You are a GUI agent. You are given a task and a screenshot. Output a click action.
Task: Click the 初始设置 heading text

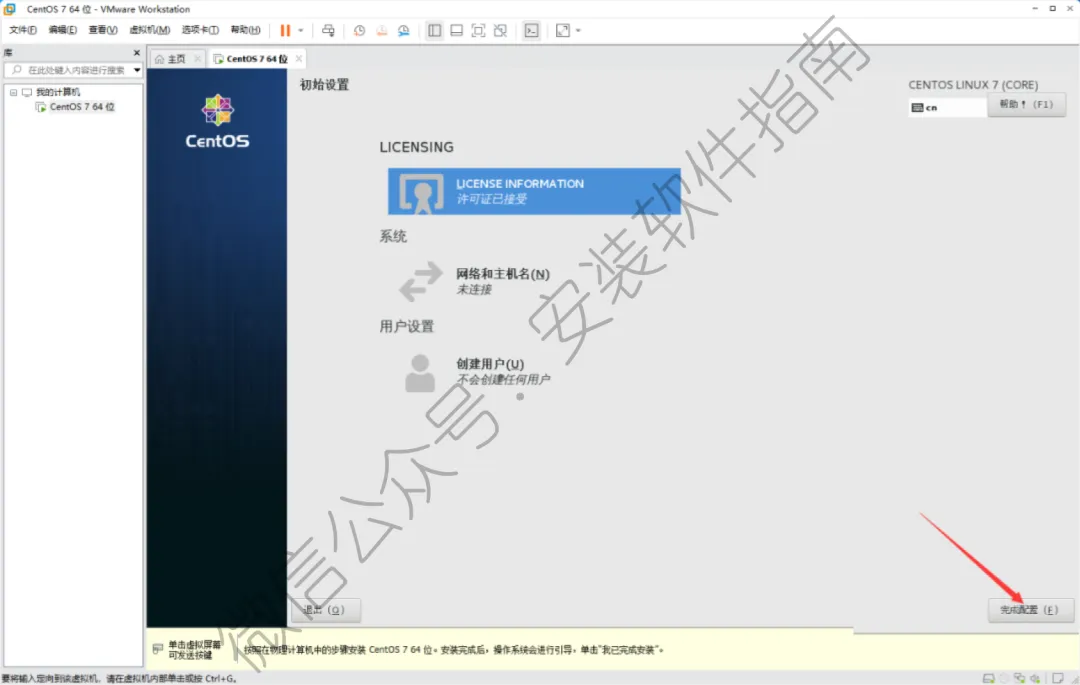[324, 85]
